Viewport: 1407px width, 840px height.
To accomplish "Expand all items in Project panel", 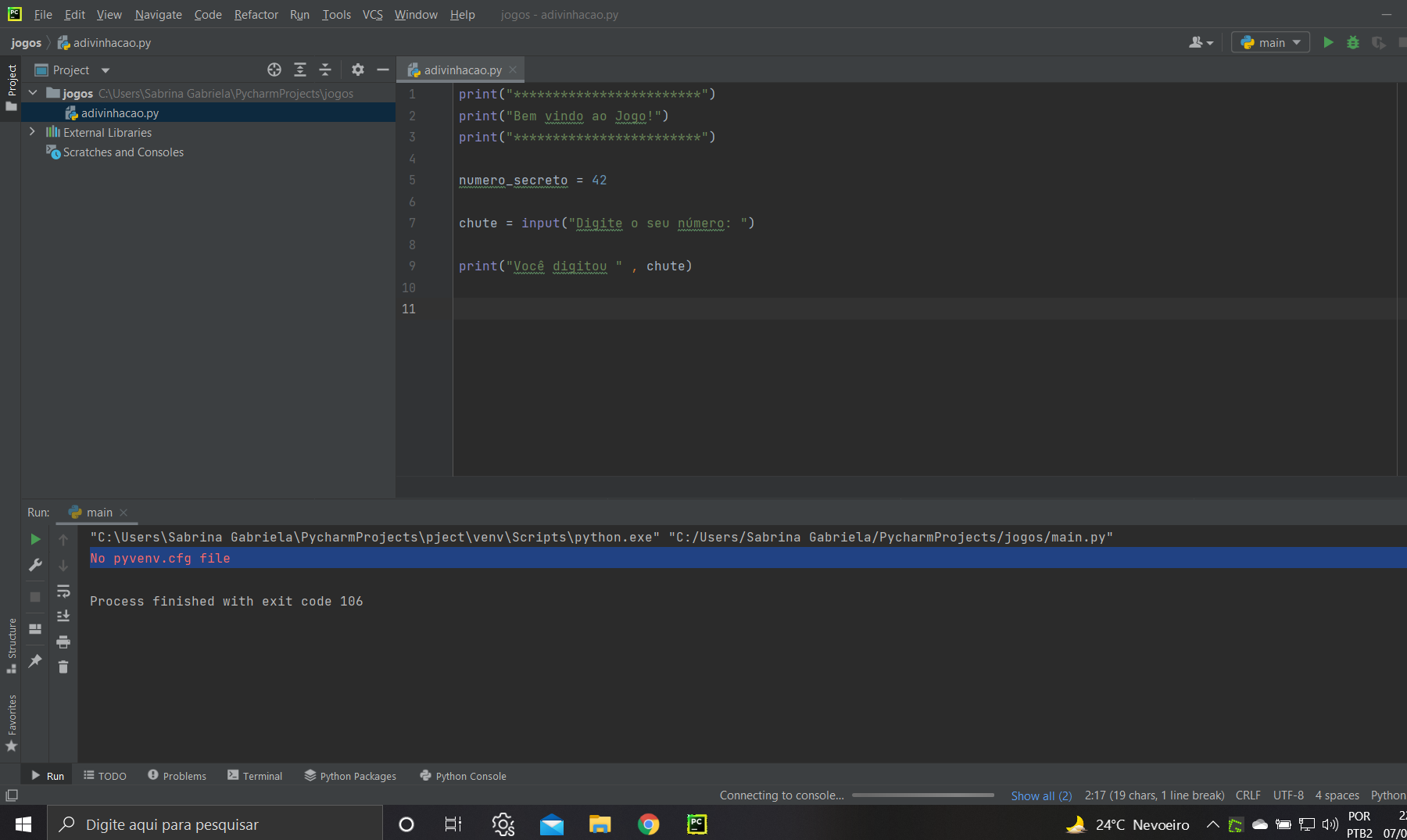I will point(300,70).
